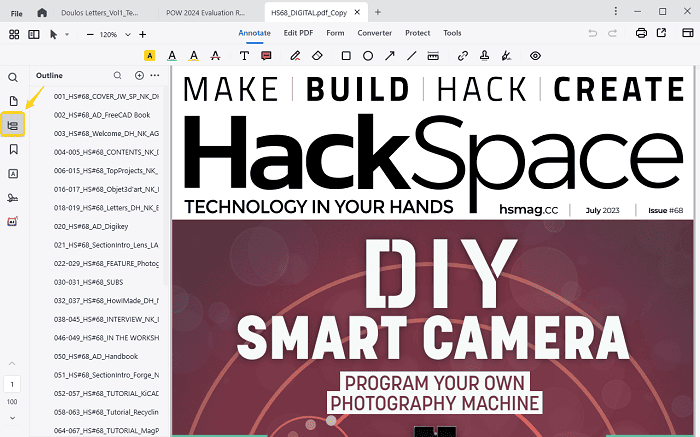Open the Outline panel icon in sidebar
The height and width of the screenshot is (437, 700).
click(x=13, y=125)
